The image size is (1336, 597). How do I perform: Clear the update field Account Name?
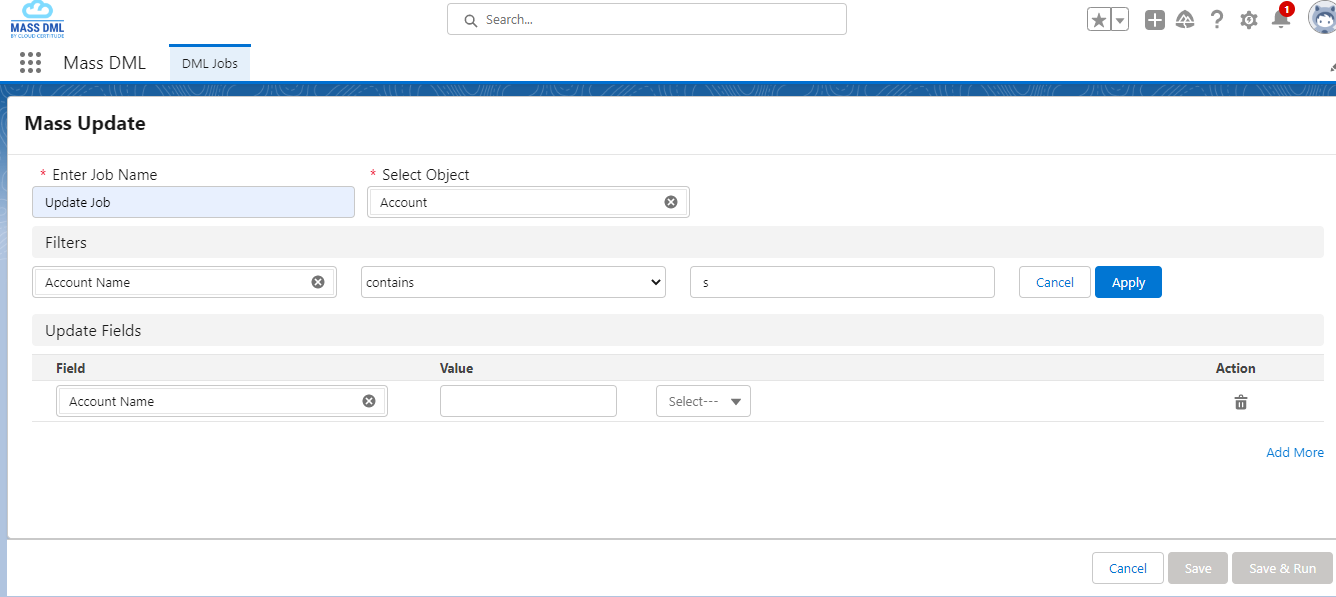369,401
